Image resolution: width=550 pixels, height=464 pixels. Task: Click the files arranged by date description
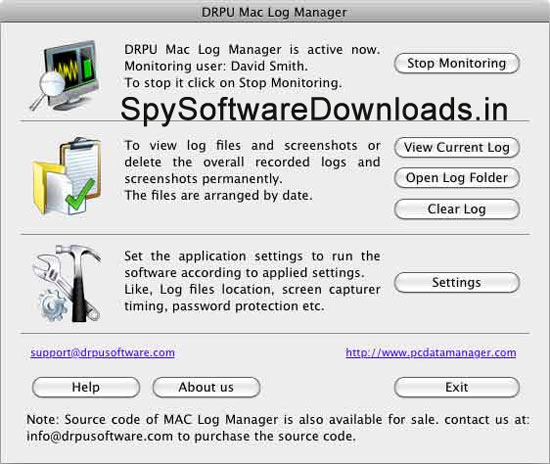coord(219,195)
